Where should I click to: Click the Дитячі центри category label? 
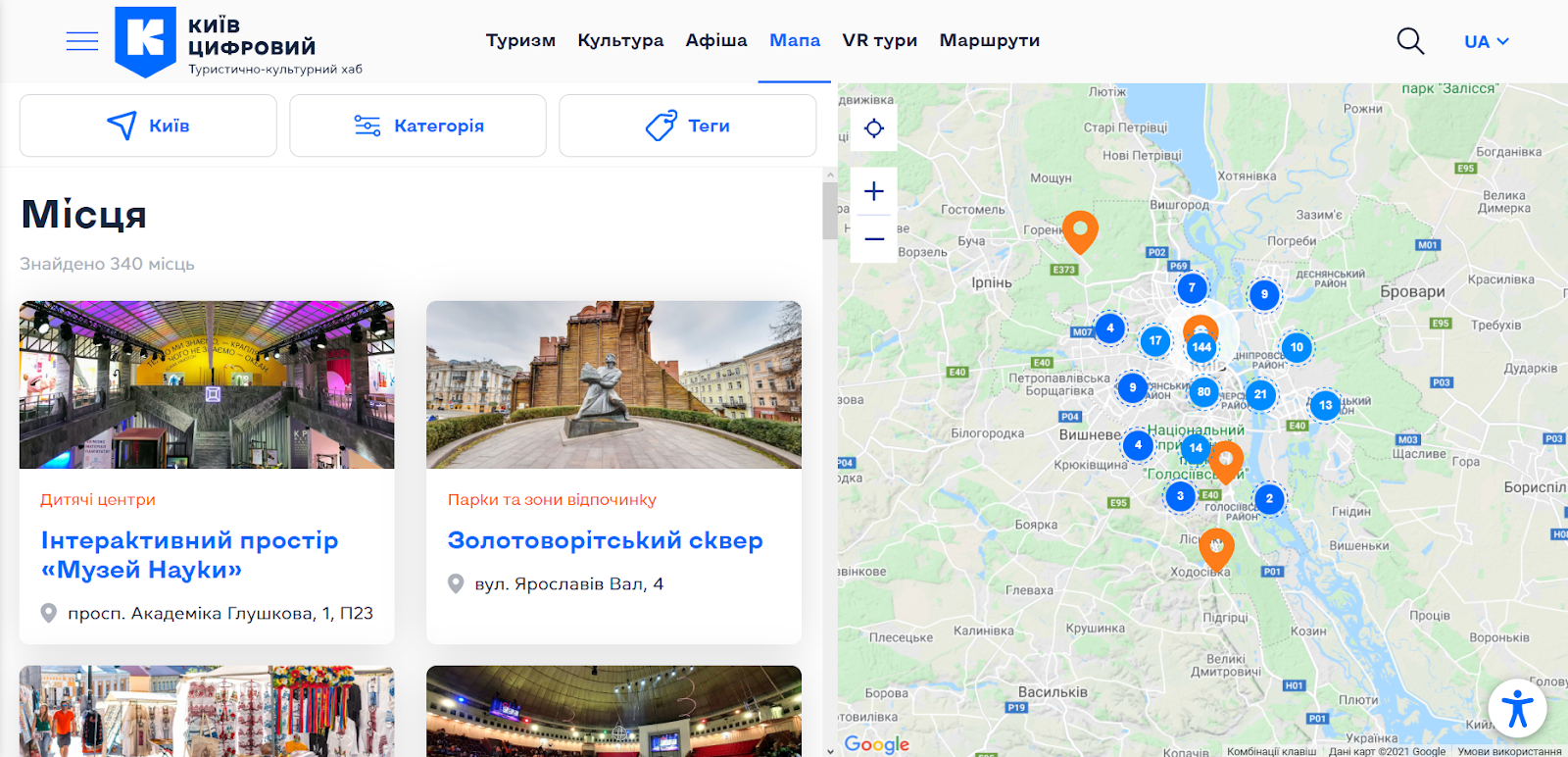click(98, 499)
